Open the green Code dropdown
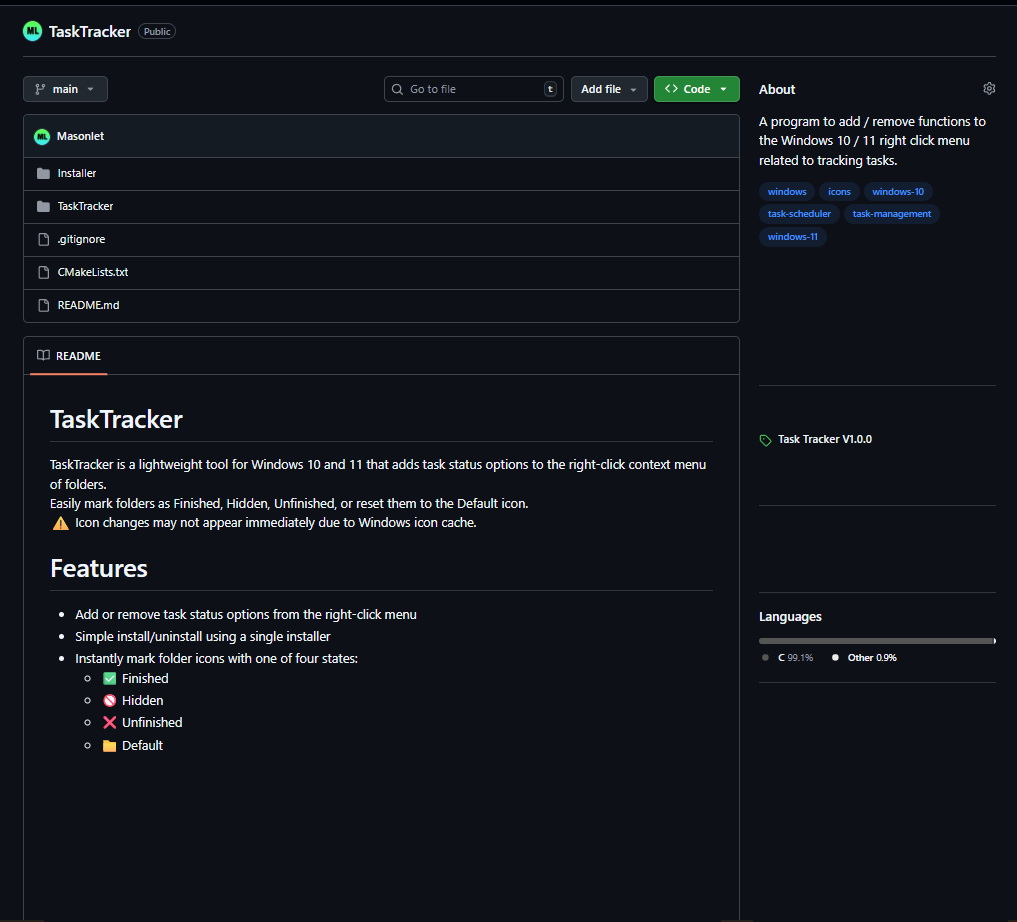 [x=696, y=89]
